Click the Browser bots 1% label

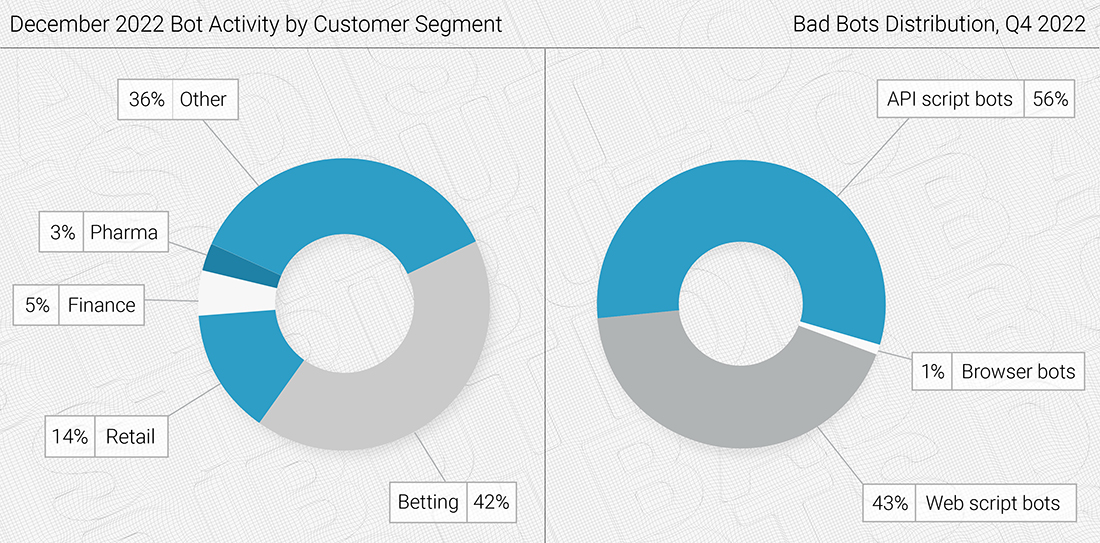tap(999, 370)
